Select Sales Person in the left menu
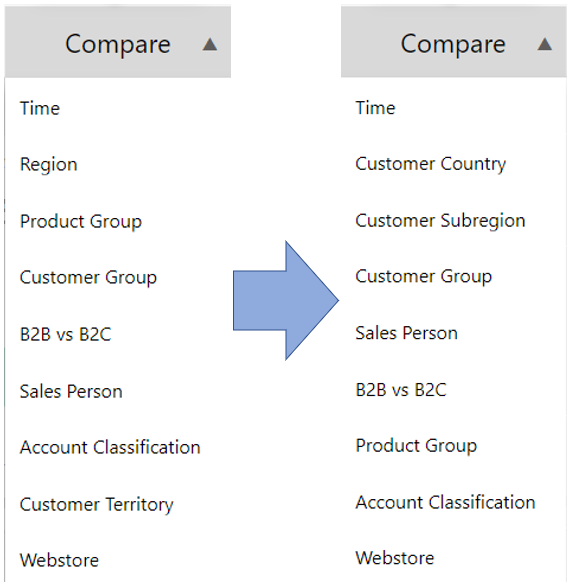 point(71,391)
